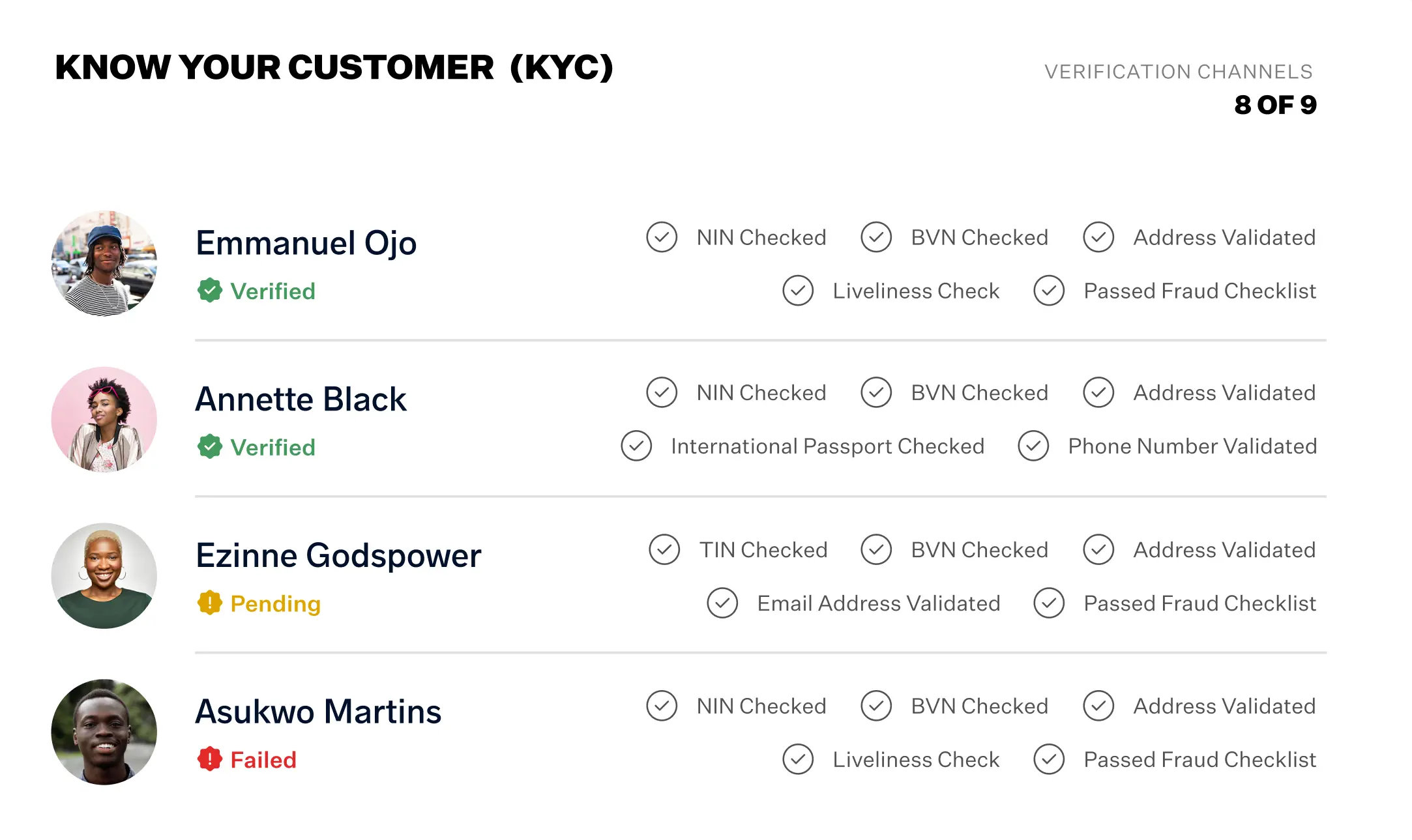The height and width of the screenshot is (840, 1412).
Task: Toggle Asukwo Martins' Liveliness Check checkmark
Action: pyautogui.click(x=798, y=760)
